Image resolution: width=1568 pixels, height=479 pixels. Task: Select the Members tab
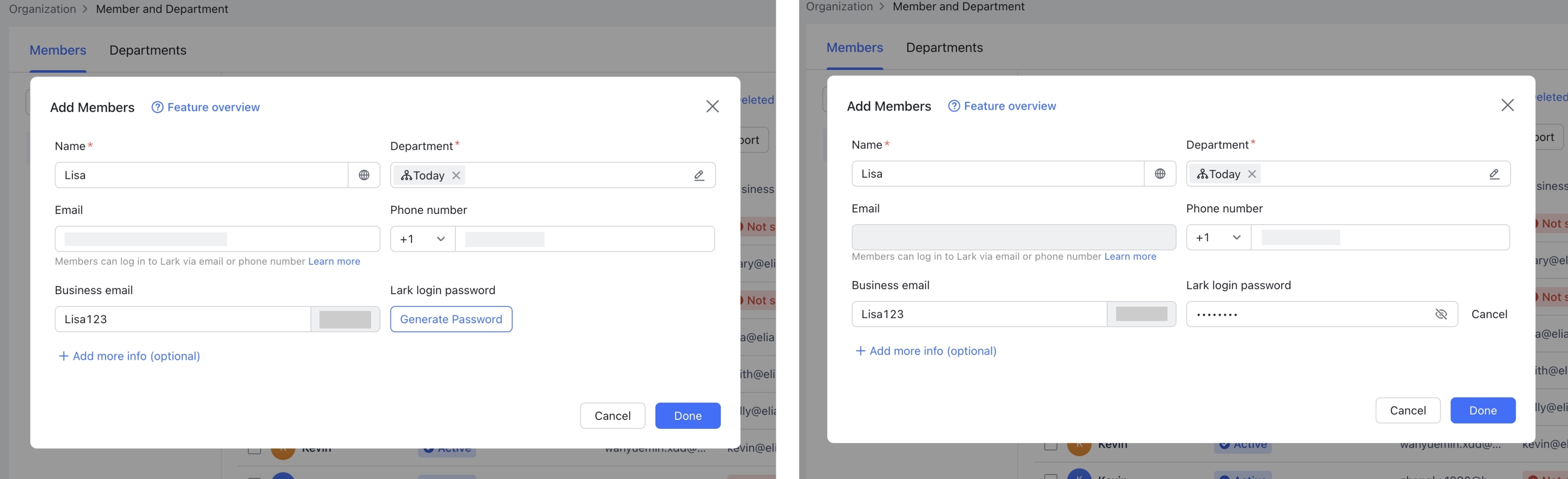coord(57,50)
